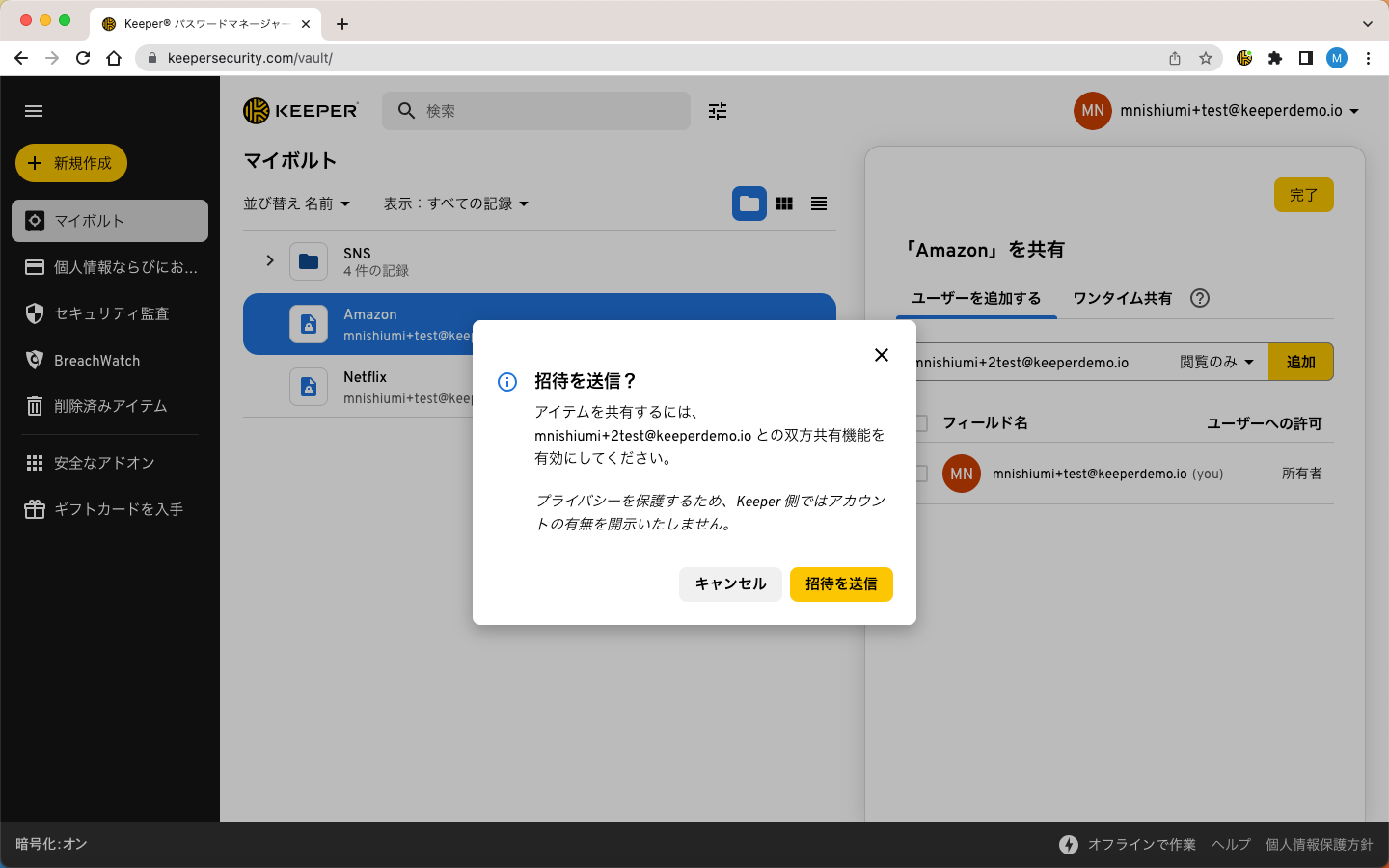Switch to the ワンタイム共有 tab
The height and width of the screenshot is (868, 1389).
(1122, 298)
